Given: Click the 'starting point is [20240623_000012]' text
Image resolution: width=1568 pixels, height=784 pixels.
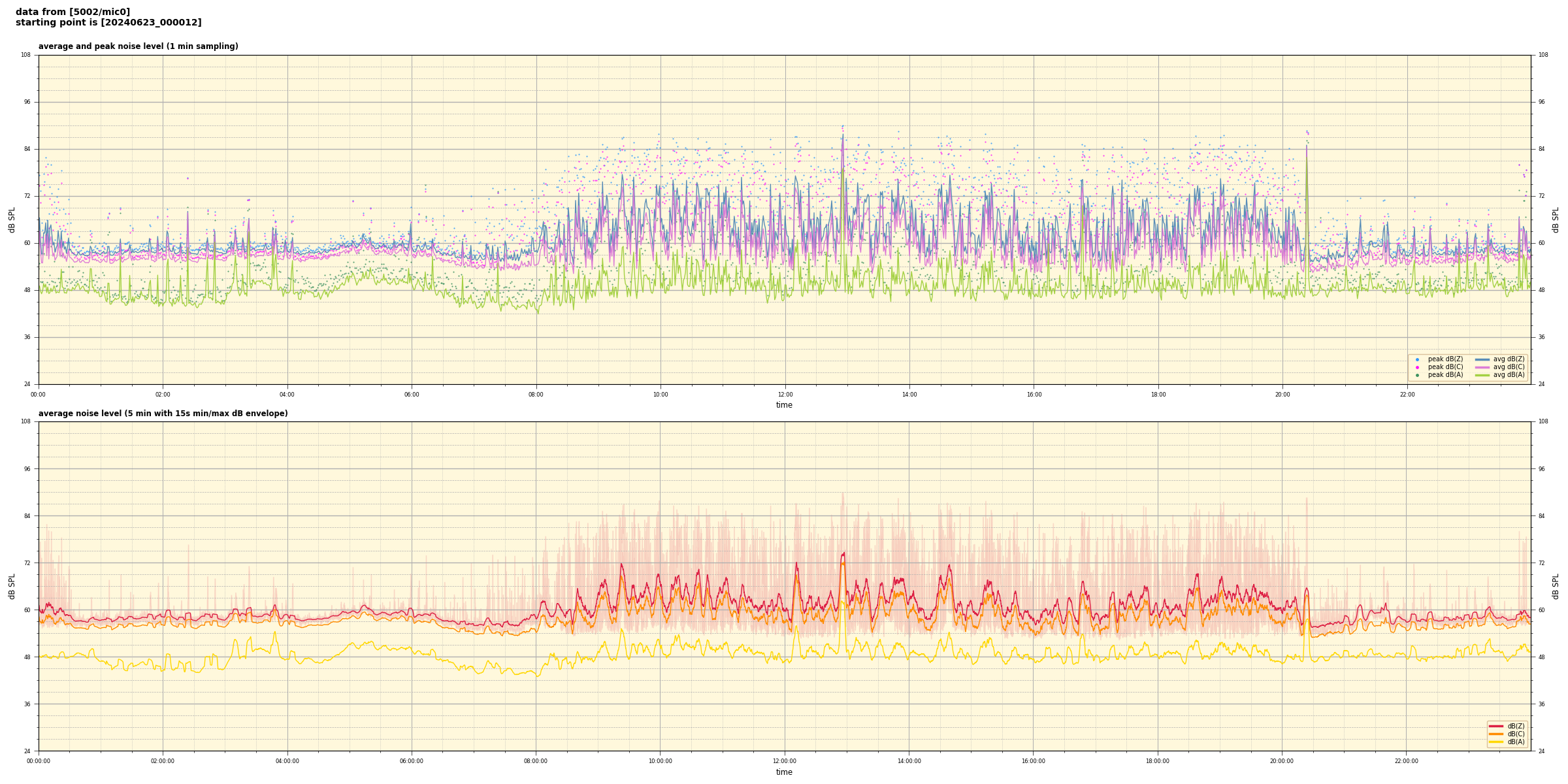Looking at the screenshot, I should pos(108,23).
